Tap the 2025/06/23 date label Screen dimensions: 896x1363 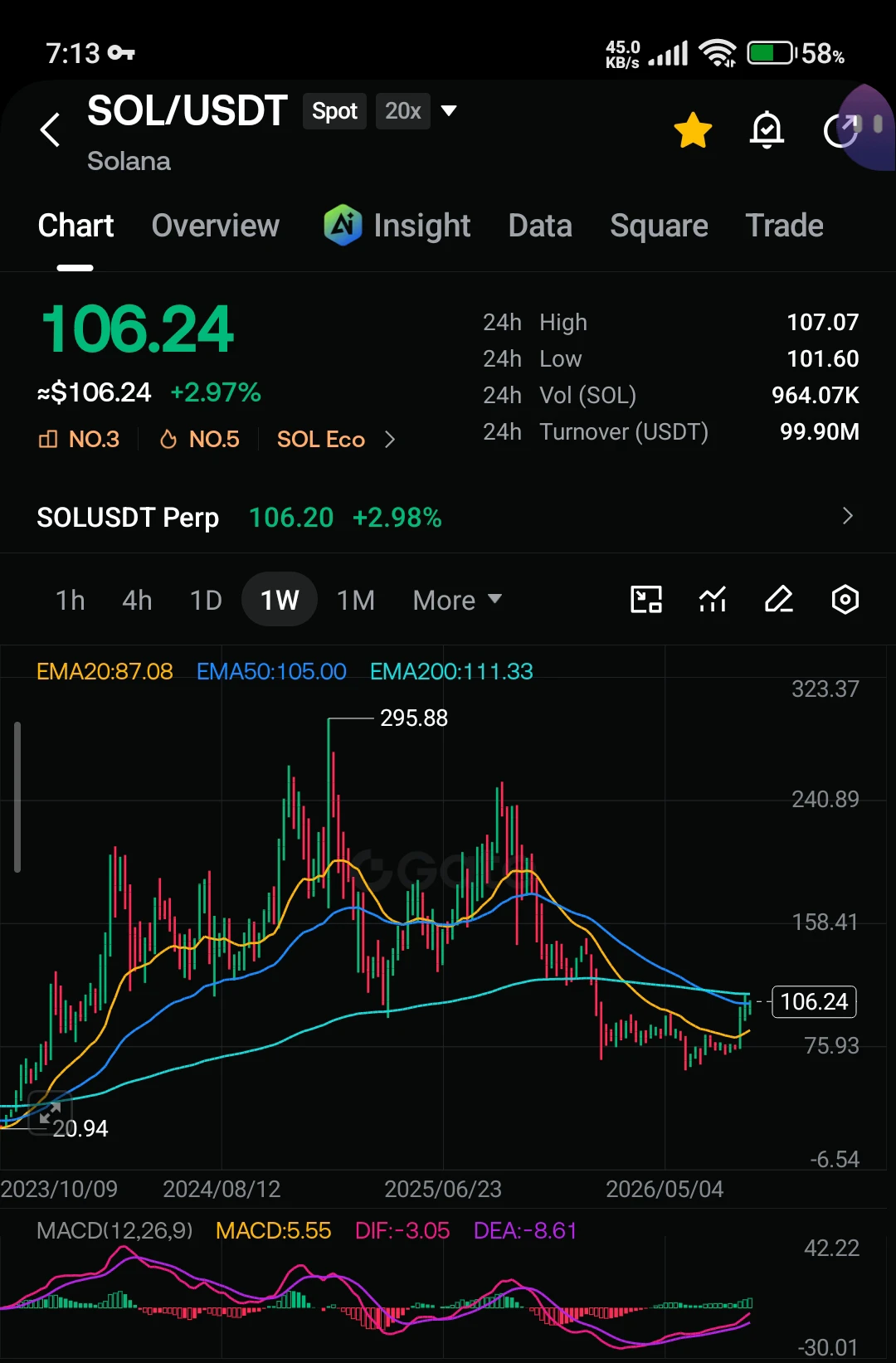(x=443, y=1189)
